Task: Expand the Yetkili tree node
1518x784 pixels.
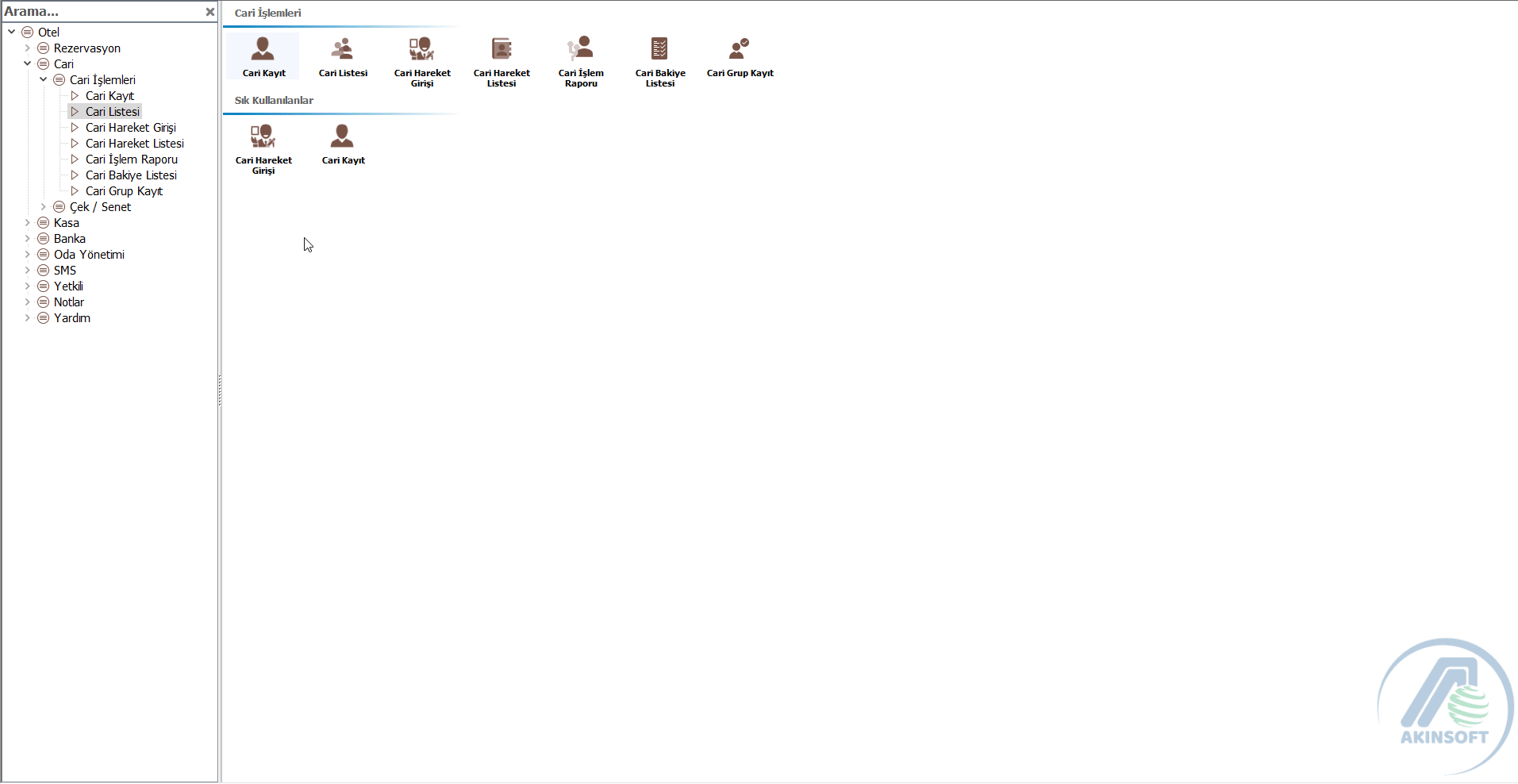Action: [x=27, y=286]
